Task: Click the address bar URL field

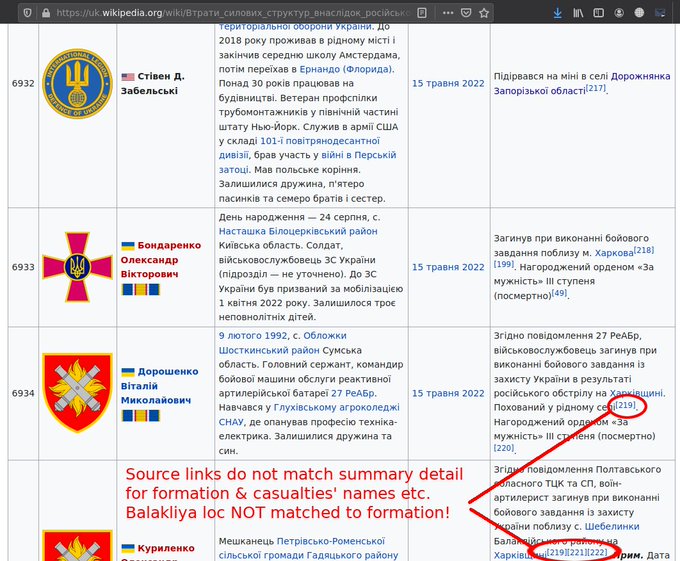Action: pos(234,13)
